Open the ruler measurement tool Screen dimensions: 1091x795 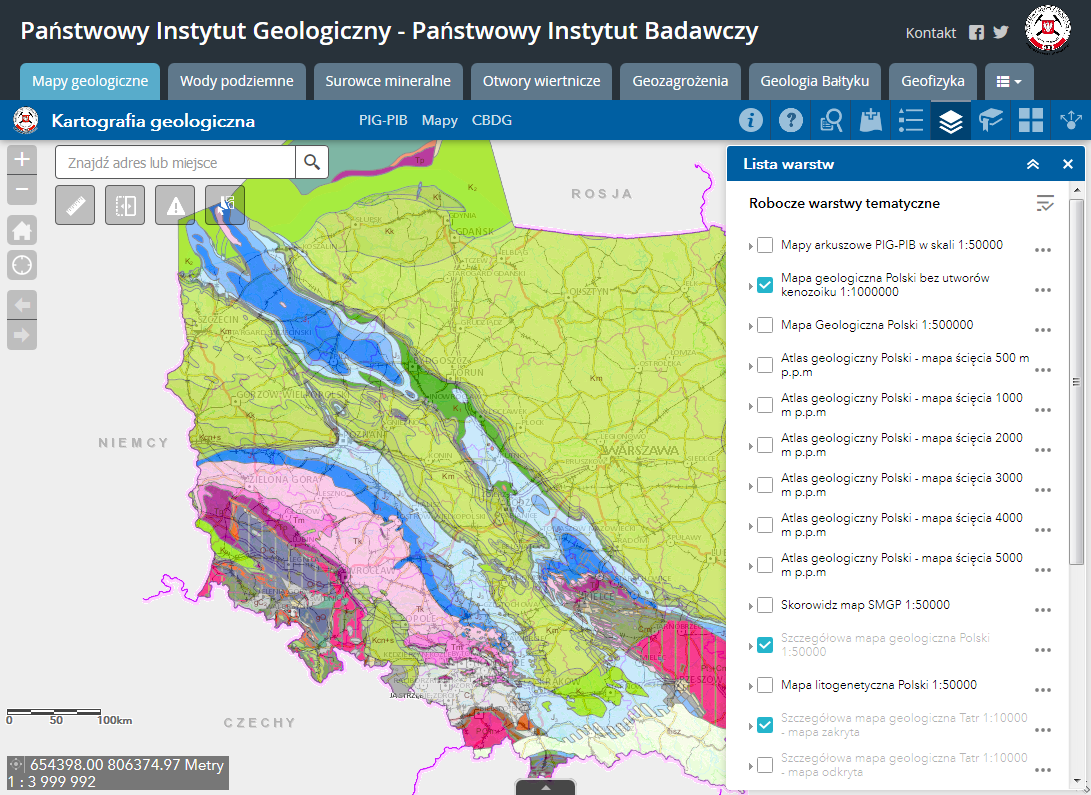pos(75,205)
